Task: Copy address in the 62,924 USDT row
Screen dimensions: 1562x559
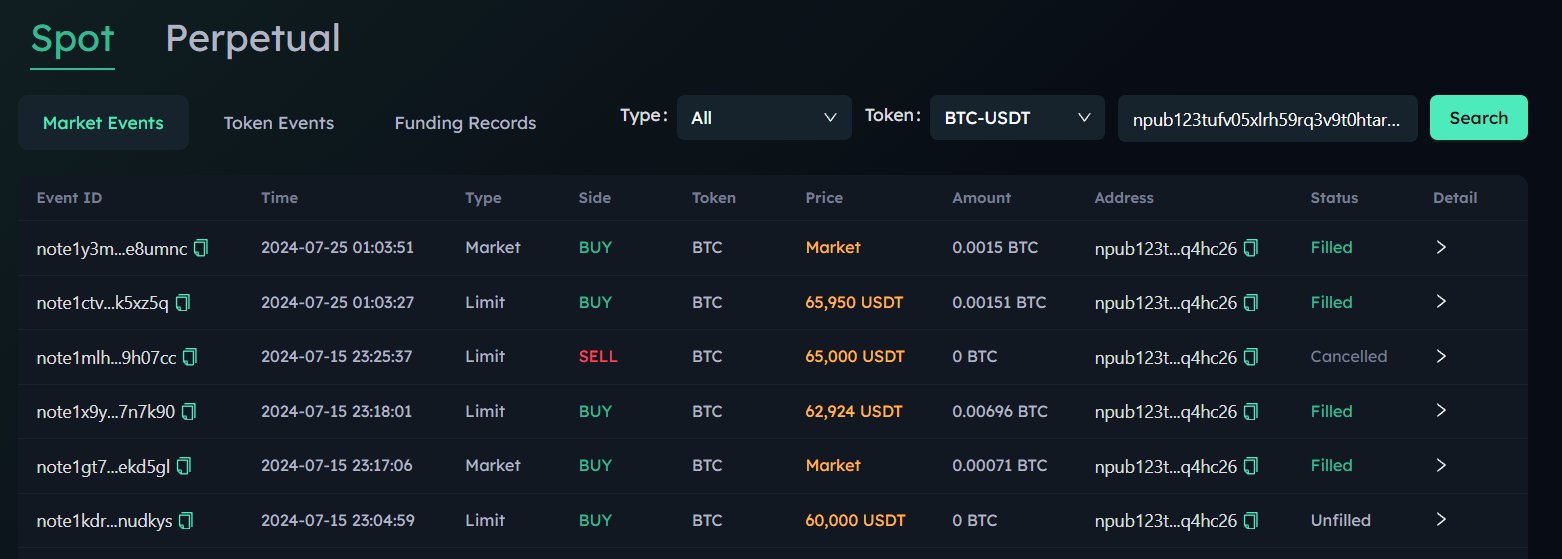Action: click(1251, 411)
